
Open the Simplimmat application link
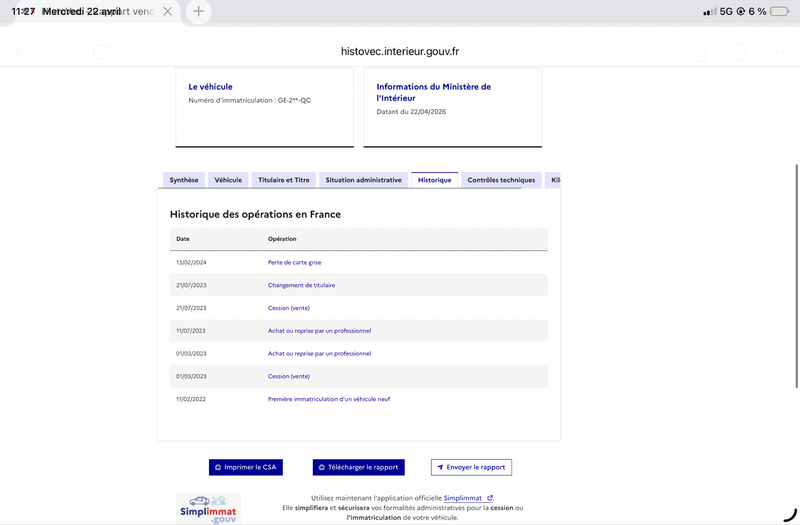(x=463, y=498)
